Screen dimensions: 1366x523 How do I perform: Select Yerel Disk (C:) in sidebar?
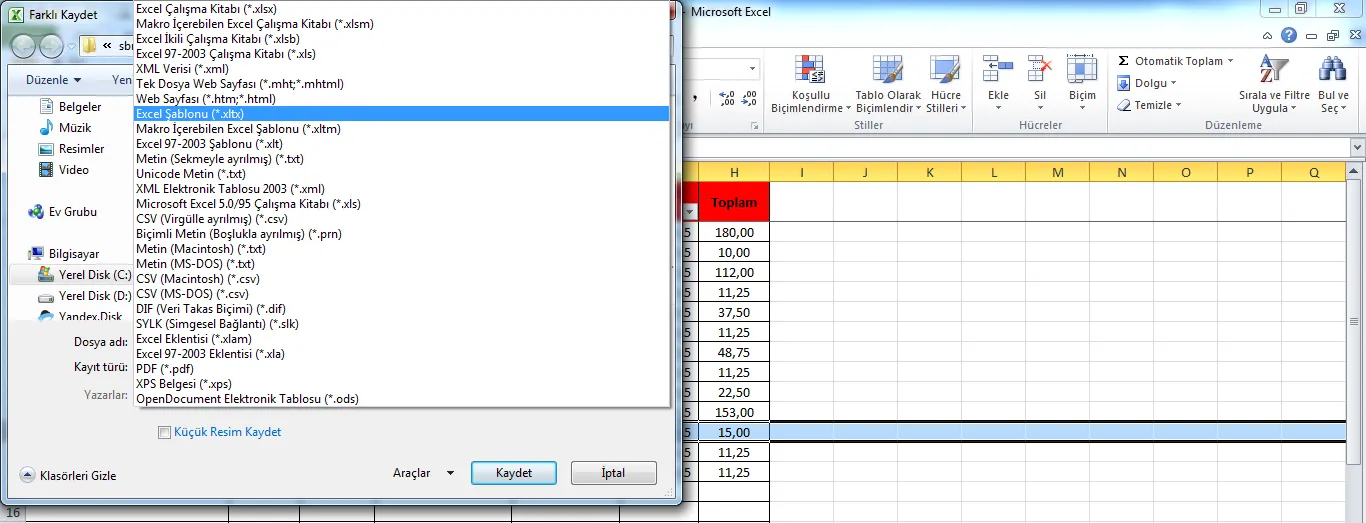click(94, 274)
